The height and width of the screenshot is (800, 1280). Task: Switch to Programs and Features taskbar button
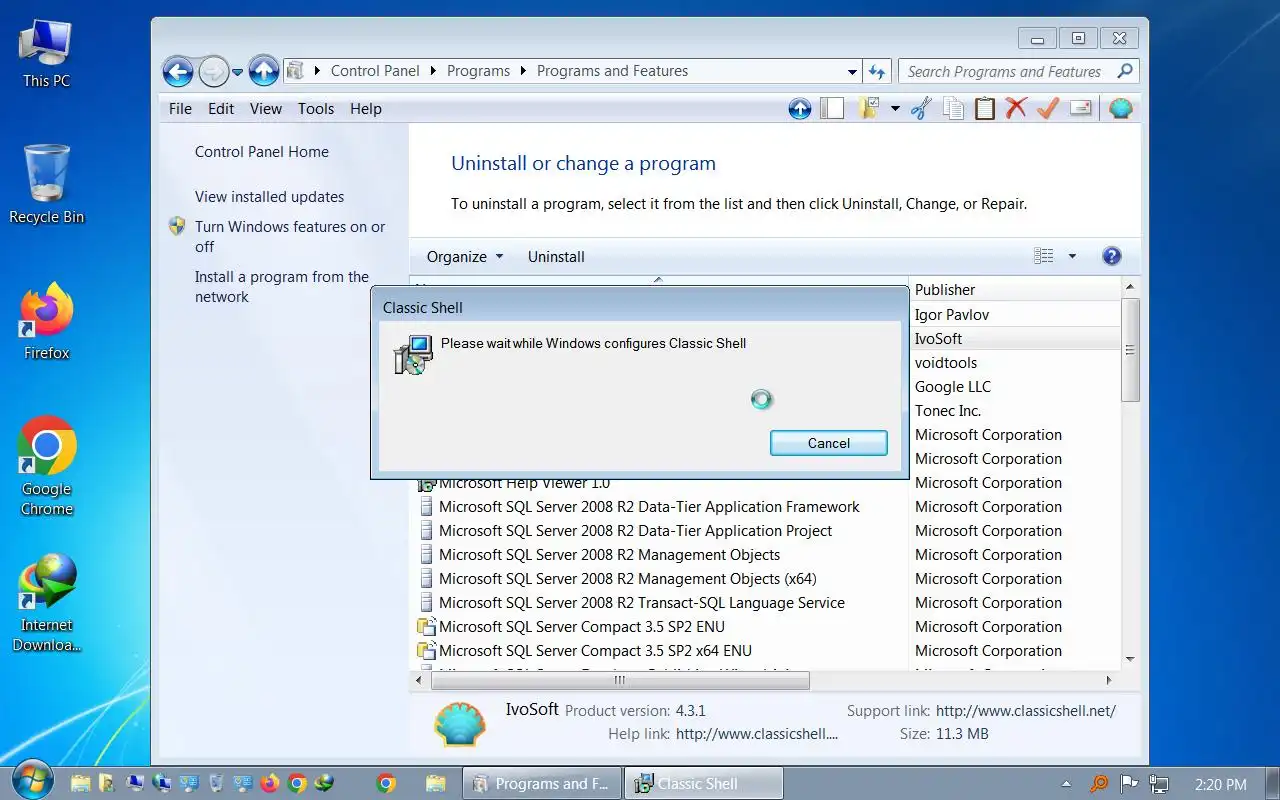click(541, 783)
